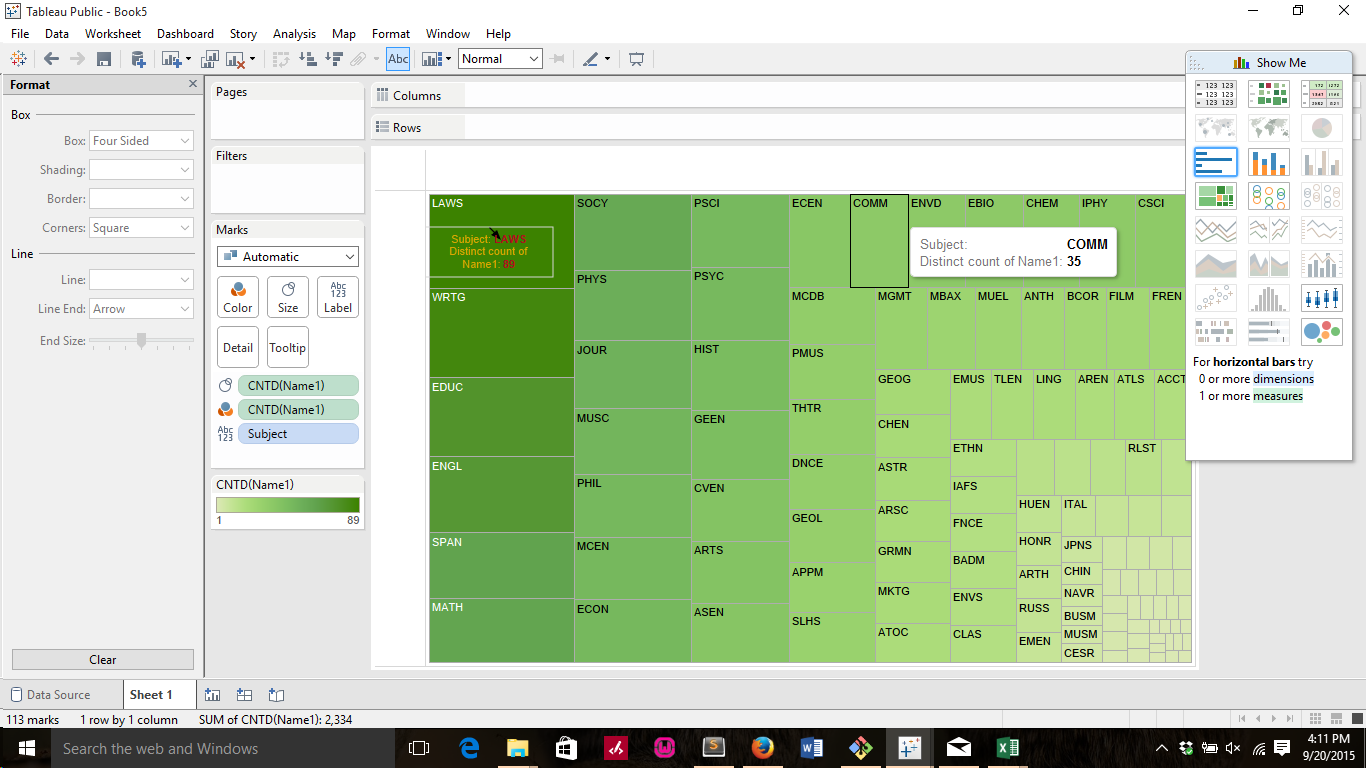Select packed bubbles chart in Show Me
This screenshot has width=1366, height=768.
pyautogui.click(x=1322, y=332)
